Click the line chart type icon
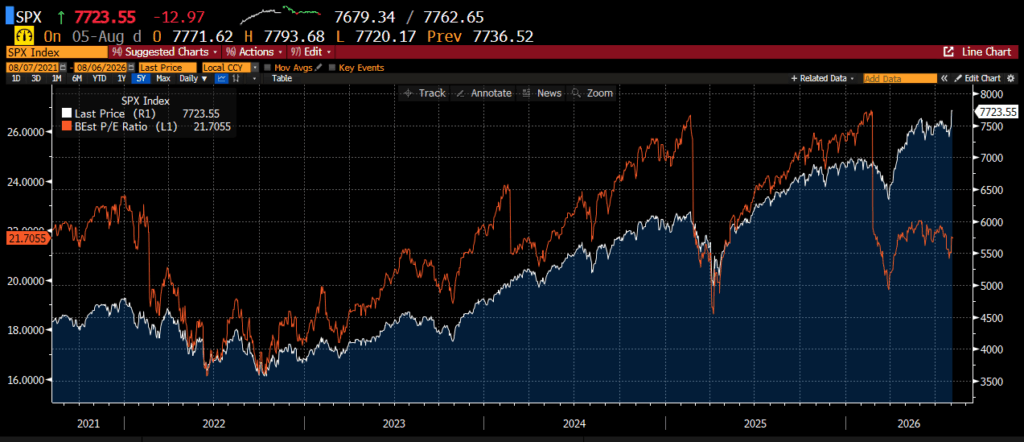1024x442 pixels. pos(221,78)
